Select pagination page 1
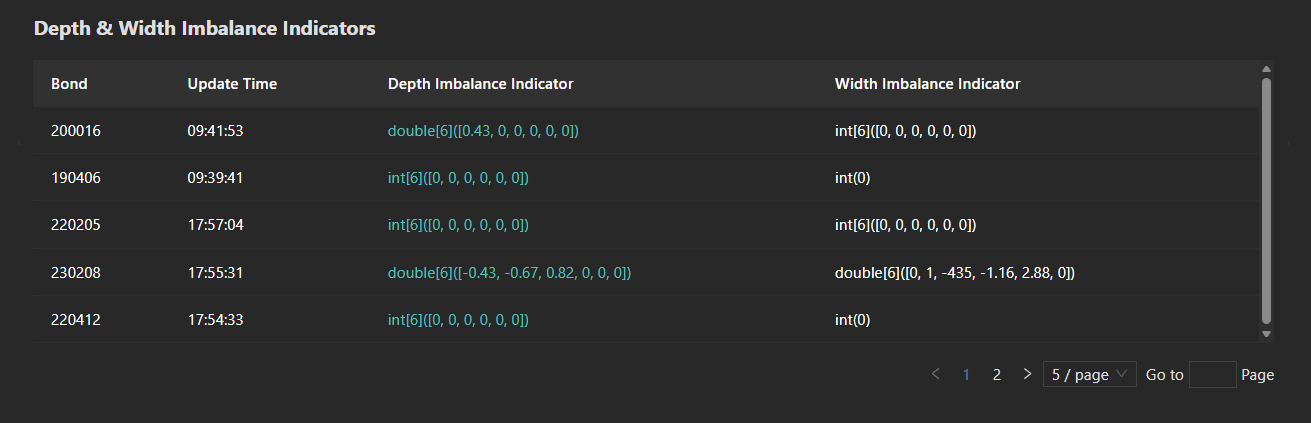The height and width of the screenshot is (423, 1311). tap(966, 374)
